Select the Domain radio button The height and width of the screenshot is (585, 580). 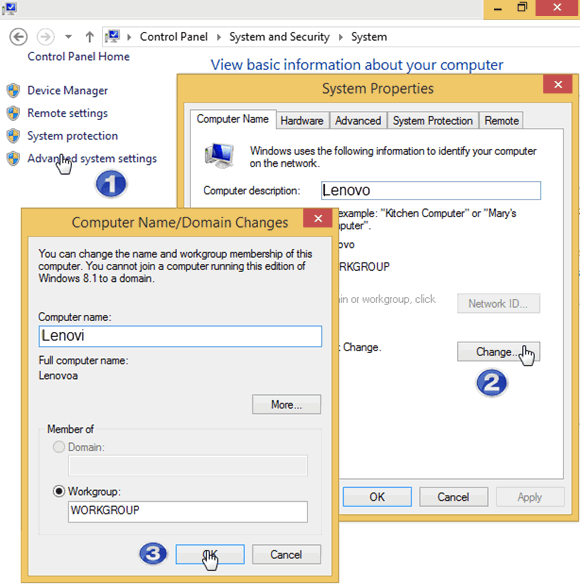(59, 447)
